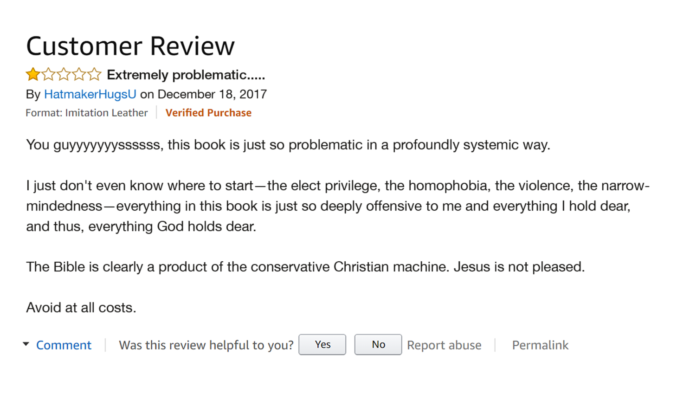Click the fourth empty rating star
The width and height of the screenshot is (696, 394).
79,74
